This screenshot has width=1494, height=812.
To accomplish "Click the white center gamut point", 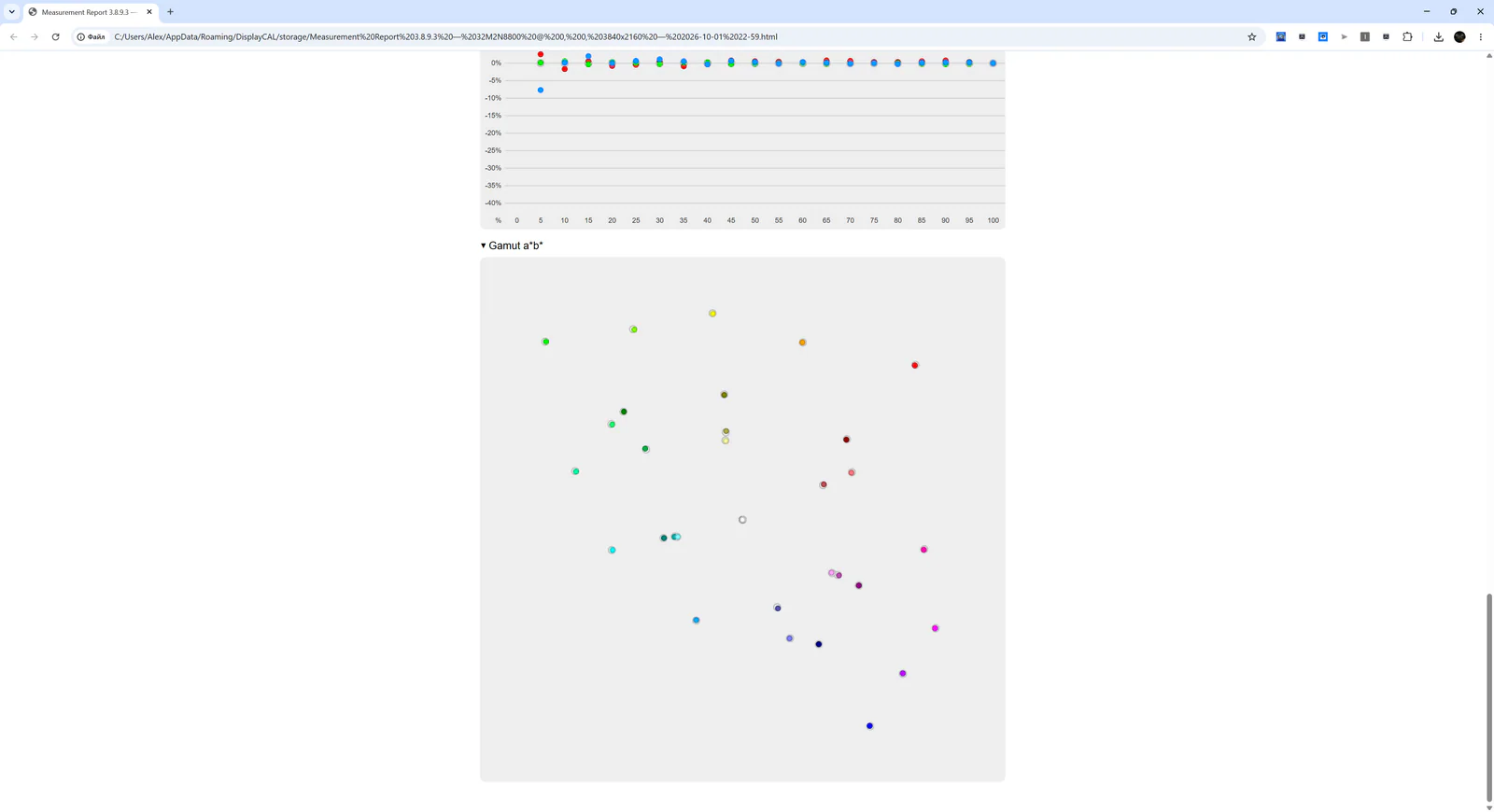I will [x=742, y=520].
